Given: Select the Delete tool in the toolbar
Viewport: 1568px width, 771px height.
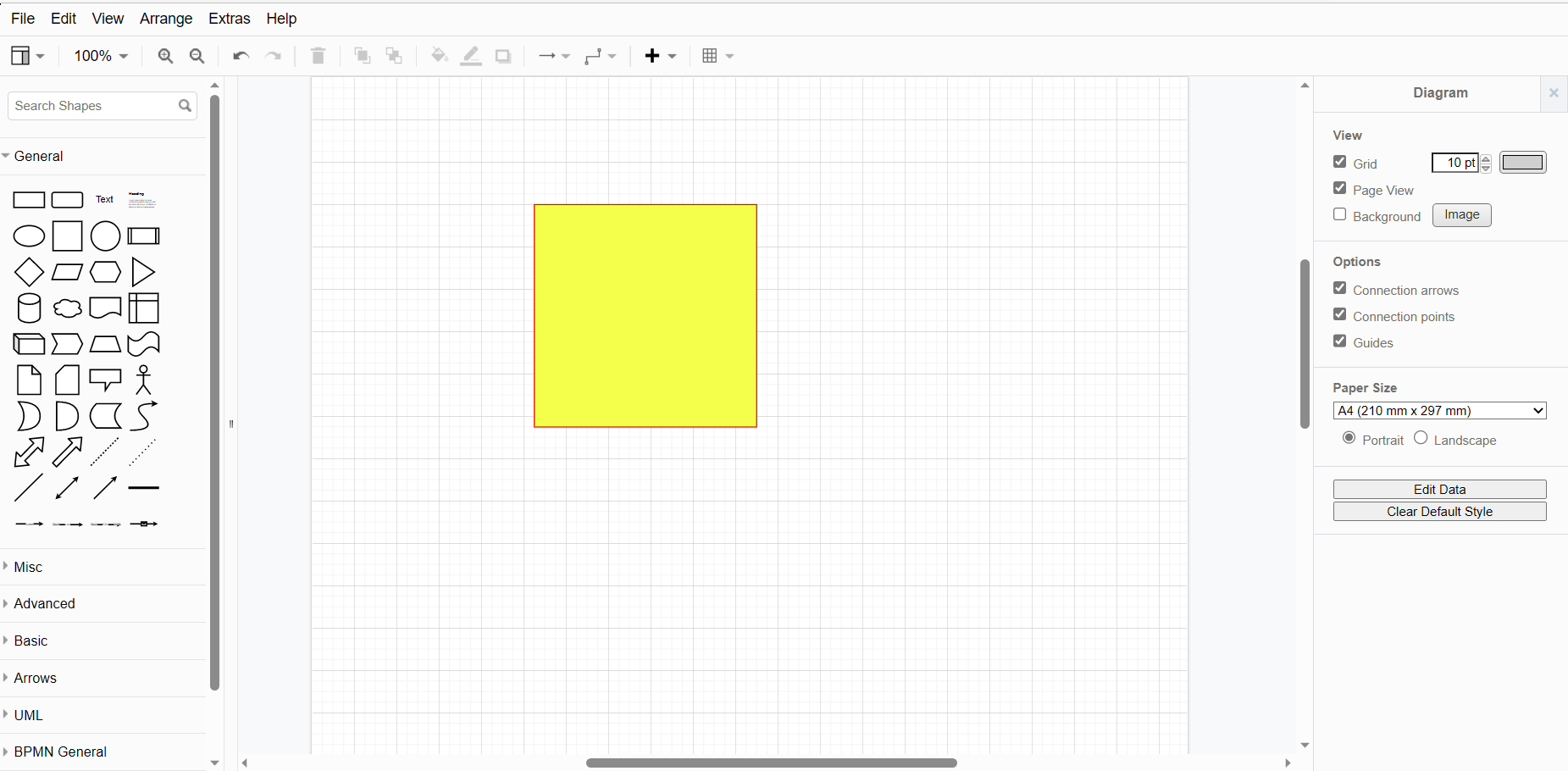Looking at the screenshot, I should pyautogui.click(x=318, y=55).
